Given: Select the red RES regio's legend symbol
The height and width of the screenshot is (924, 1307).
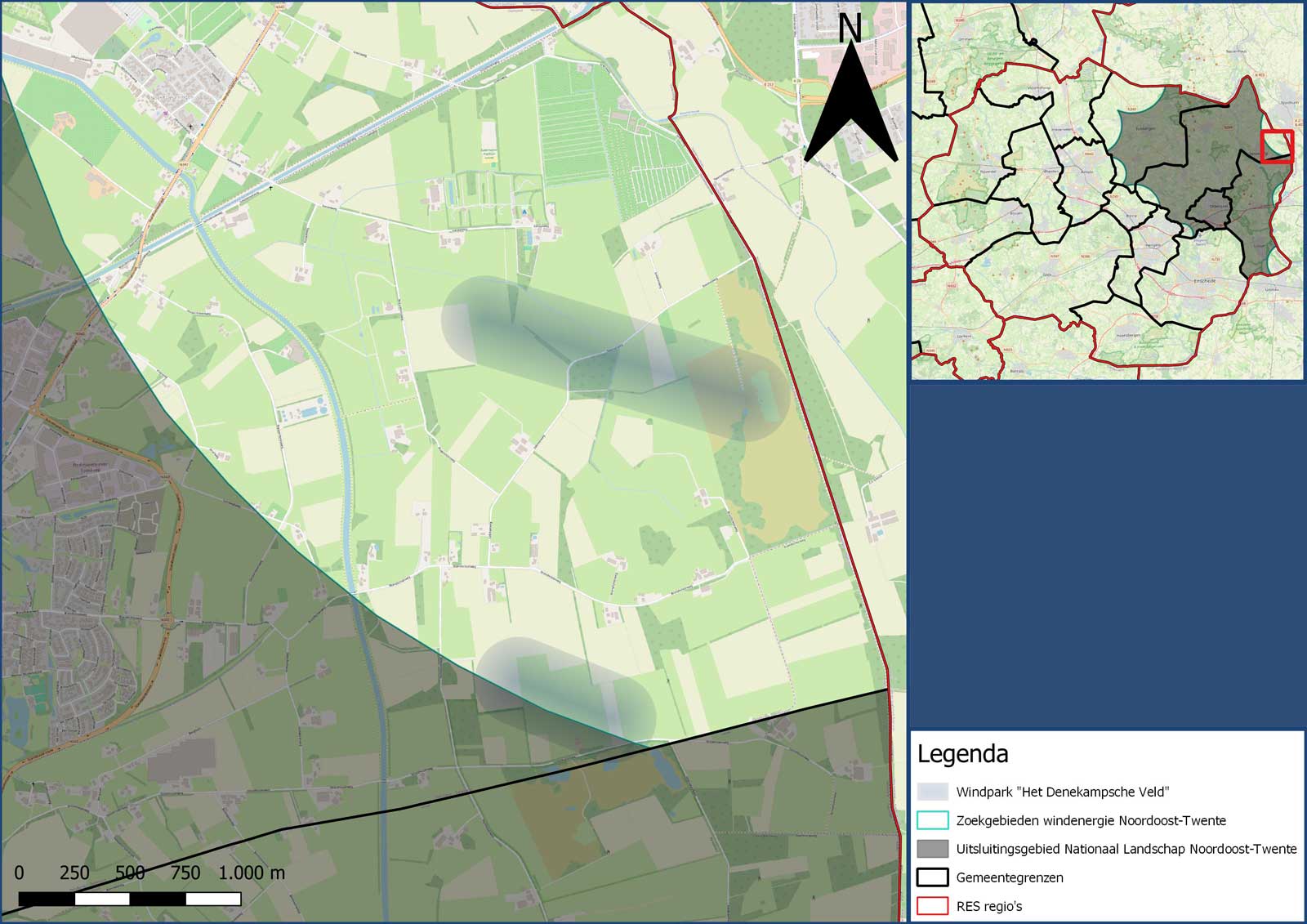Looking at the screenshot, I should point(933,905).
